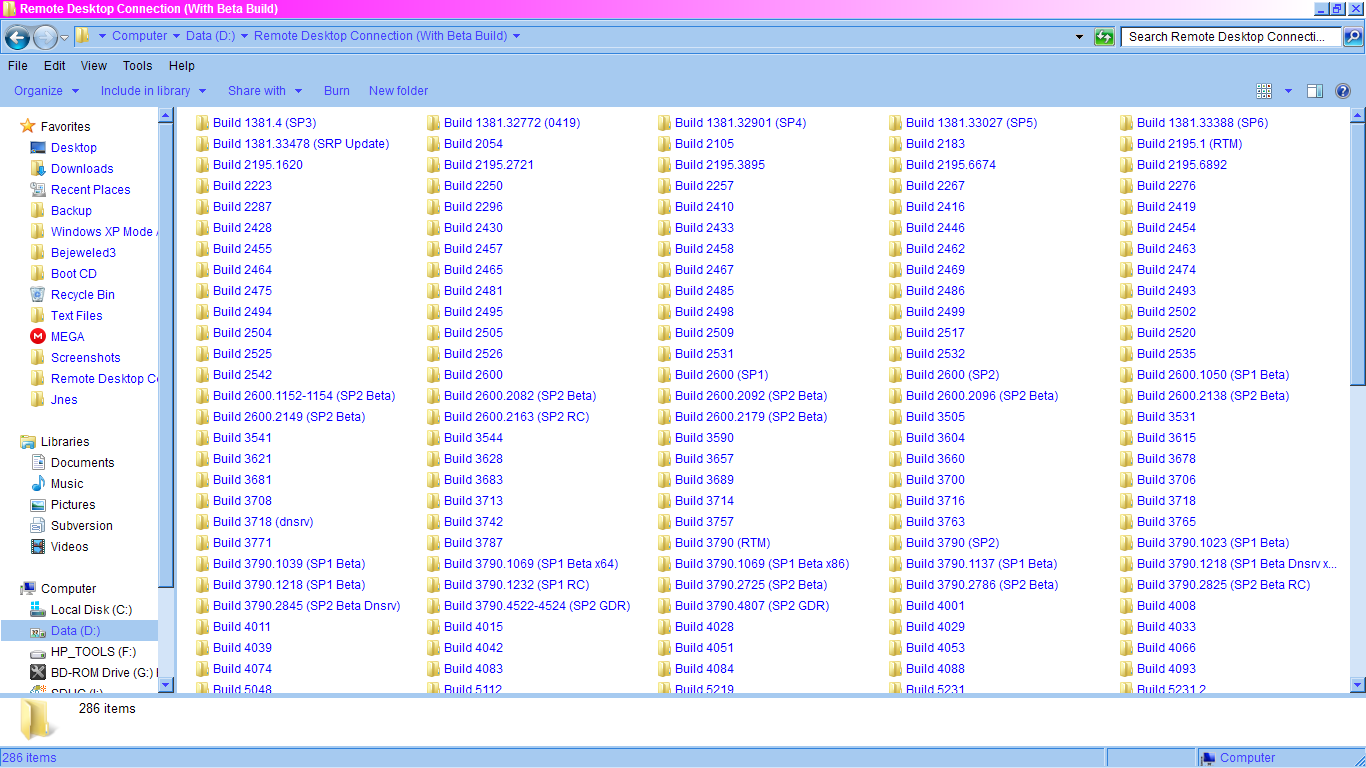1366x768 pixels.
Task: Click the folder icon of Build 2195.1 (RTM)
Action: coord(1127,144)
